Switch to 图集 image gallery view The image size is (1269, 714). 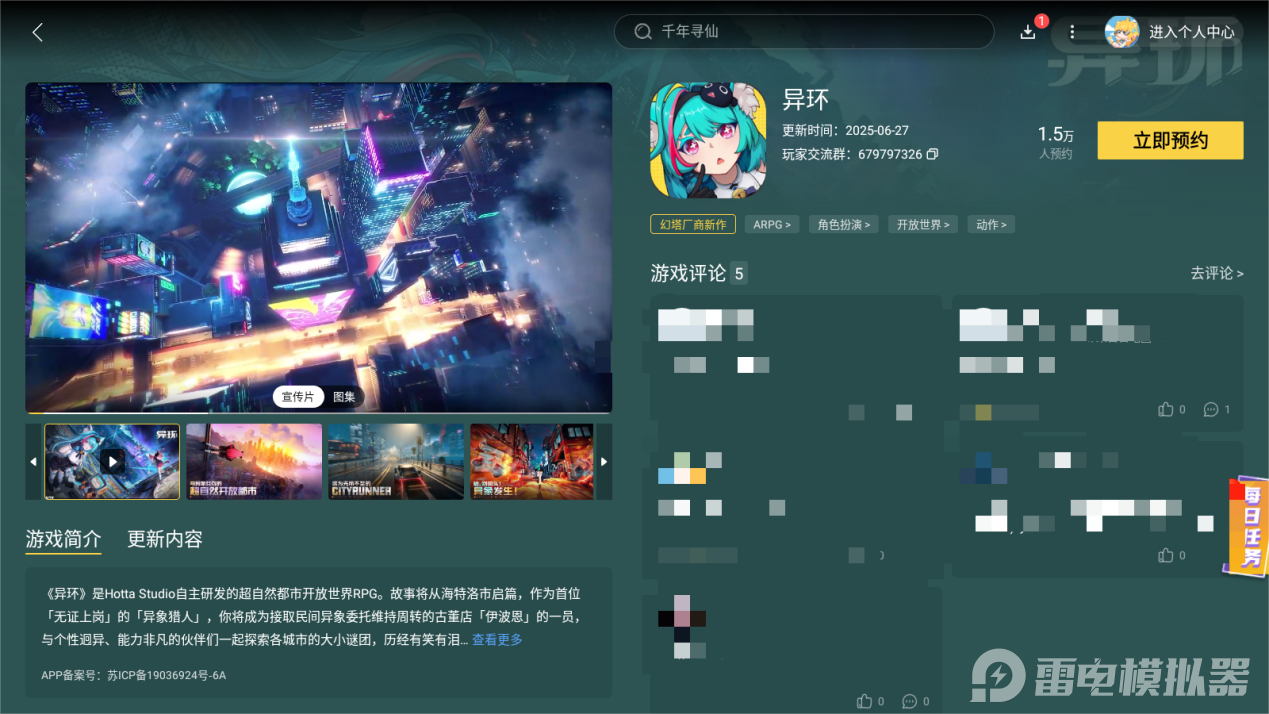tap(344, 396)
